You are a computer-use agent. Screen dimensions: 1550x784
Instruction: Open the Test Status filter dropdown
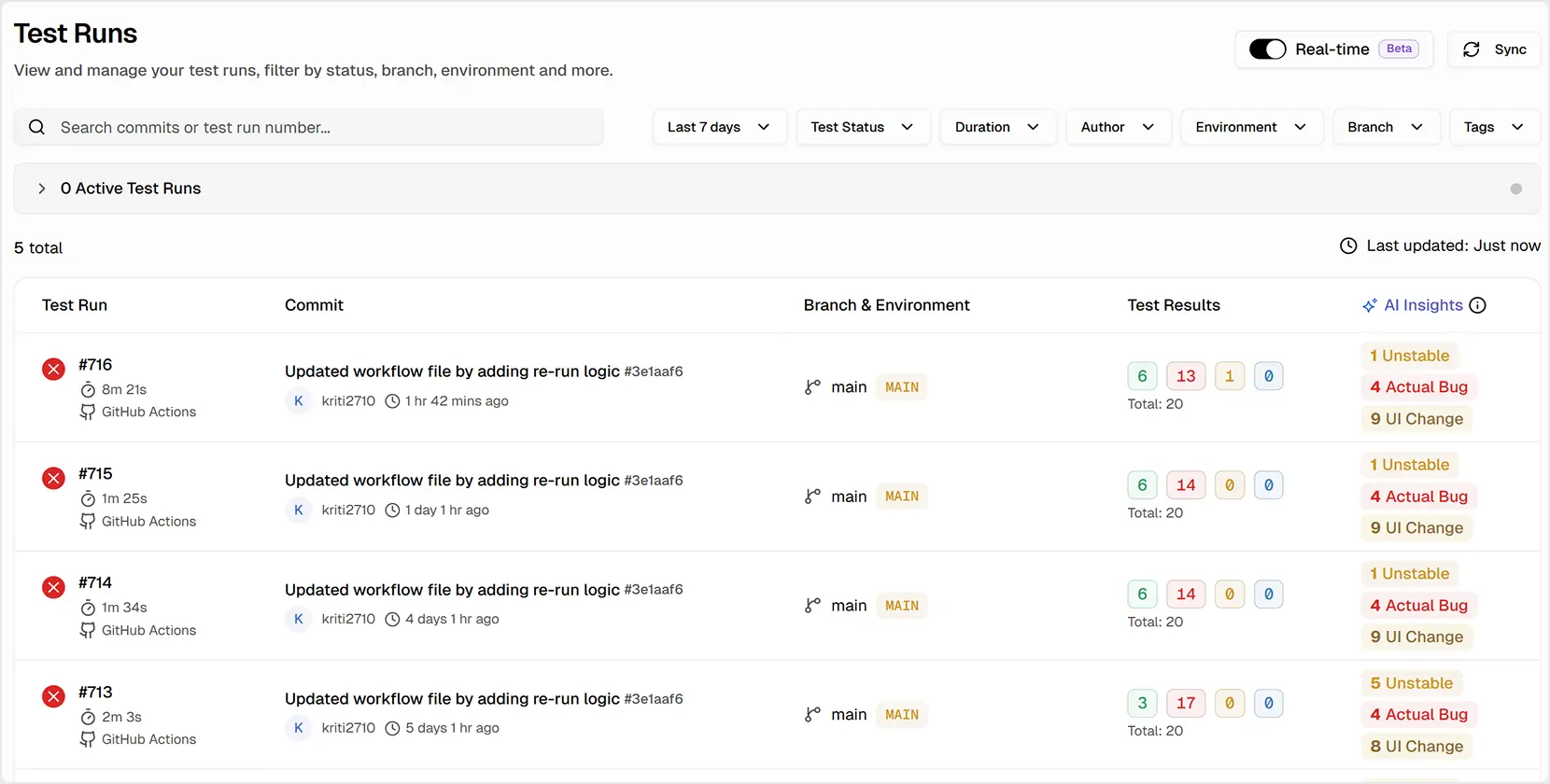point(863,127)
